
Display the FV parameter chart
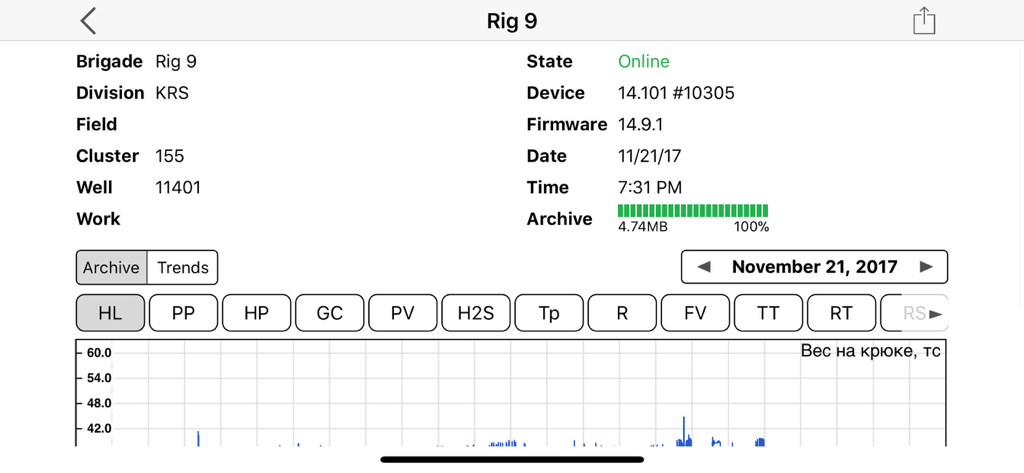(x=695, y=313)
